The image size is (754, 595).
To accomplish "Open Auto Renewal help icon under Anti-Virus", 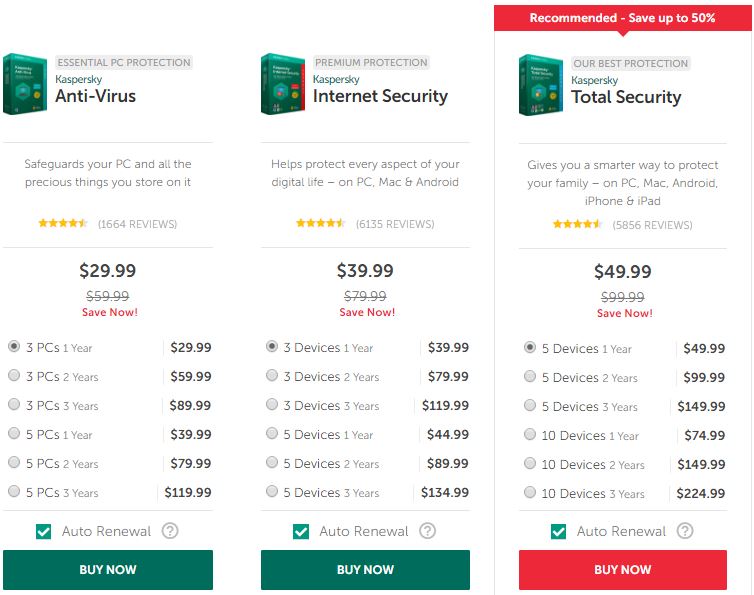I will 170,531.
